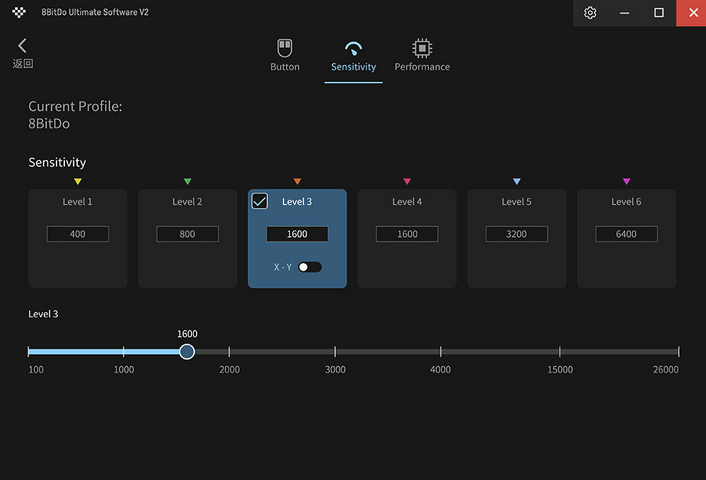Minimize the 8BitDo software window
Screen dimensions: 706x480
click(x=624, y=13)
